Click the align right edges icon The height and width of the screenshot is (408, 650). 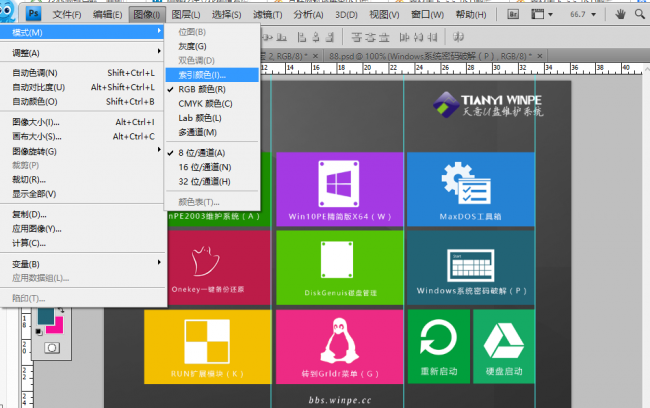point(330,37)
